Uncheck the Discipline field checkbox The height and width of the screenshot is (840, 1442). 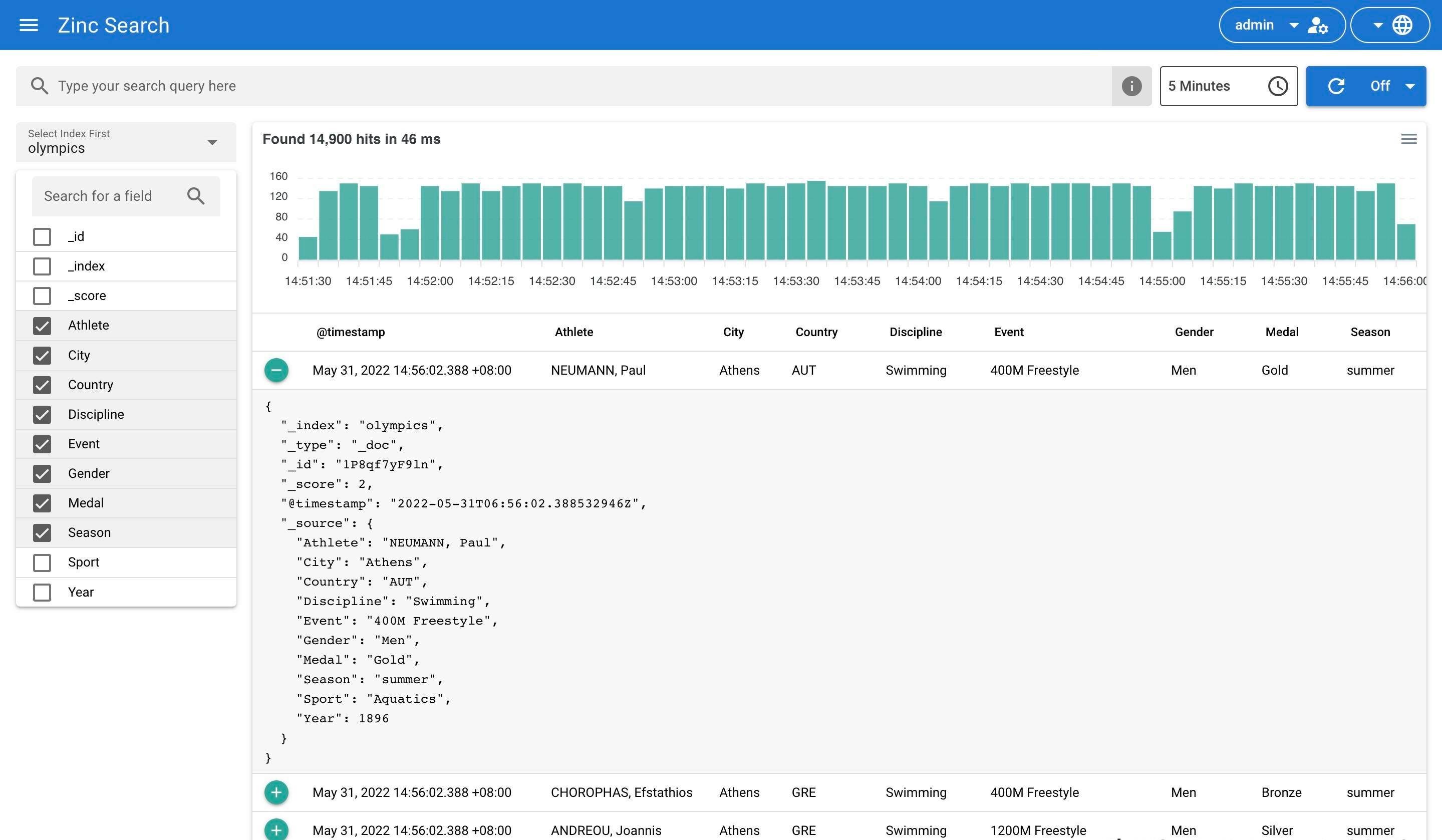point(42,414)
